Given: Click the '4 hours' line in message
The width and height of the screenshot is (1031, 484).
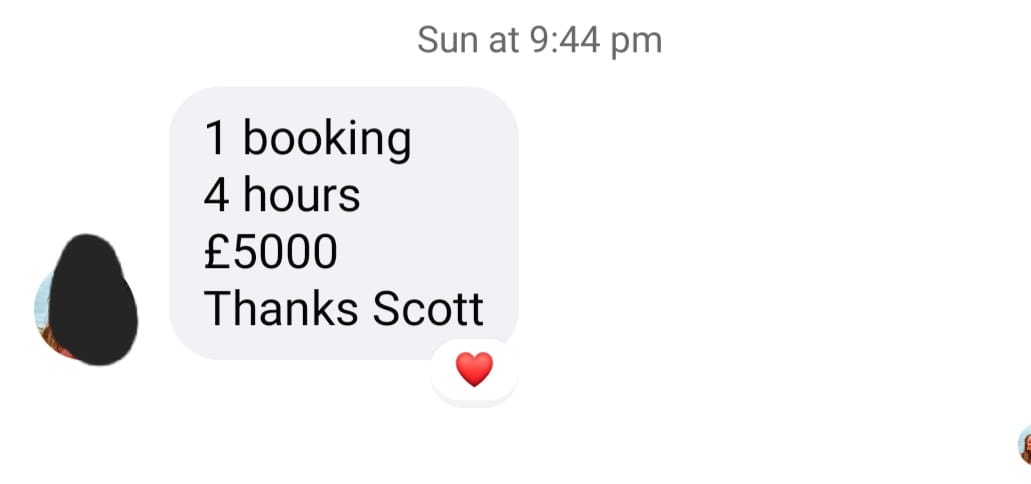Looking at the screenshot, I should point(282,195).
